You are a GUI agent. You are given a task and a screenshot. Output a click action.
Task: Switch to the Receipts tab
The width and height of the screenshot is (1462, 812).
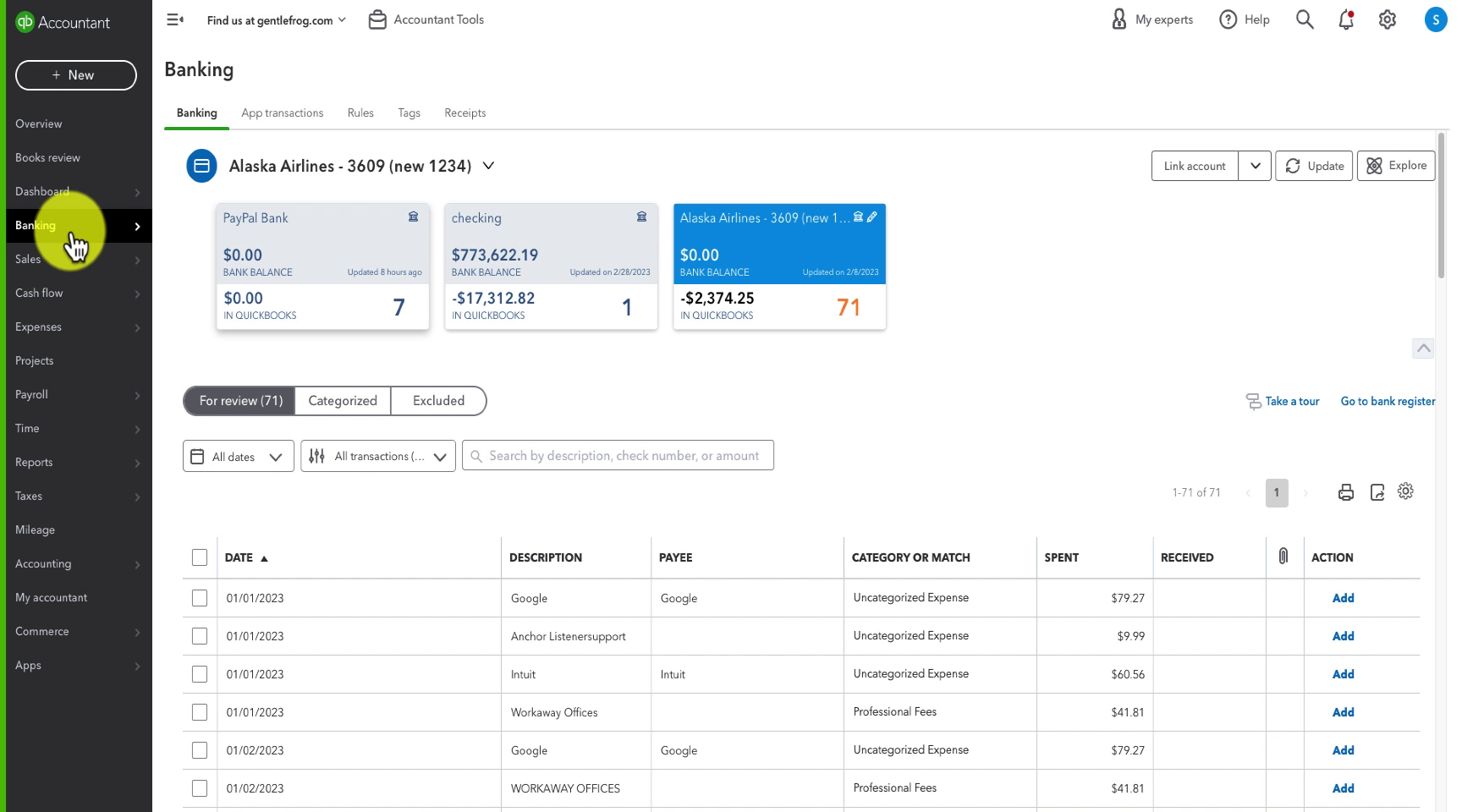click(465, 112)
